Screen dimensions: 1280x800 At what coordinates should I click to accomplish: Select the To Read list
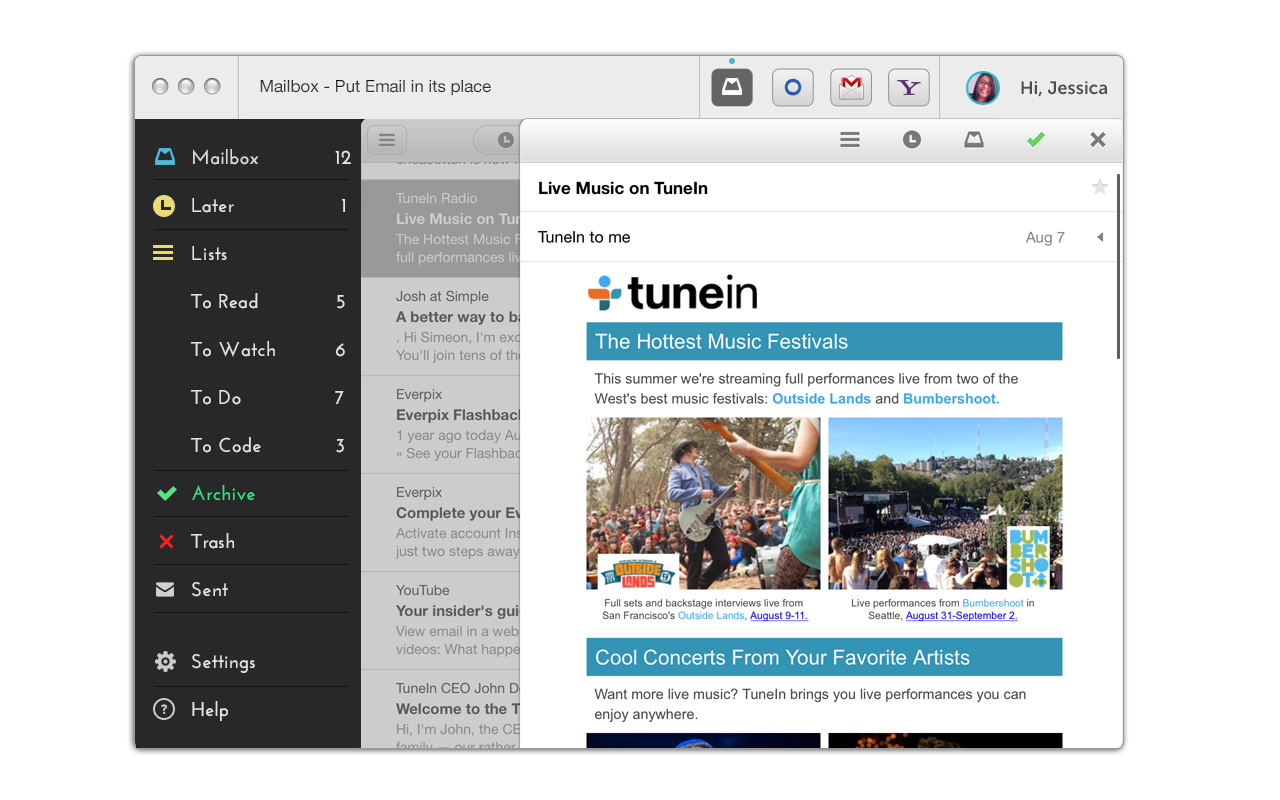[251, 302]
